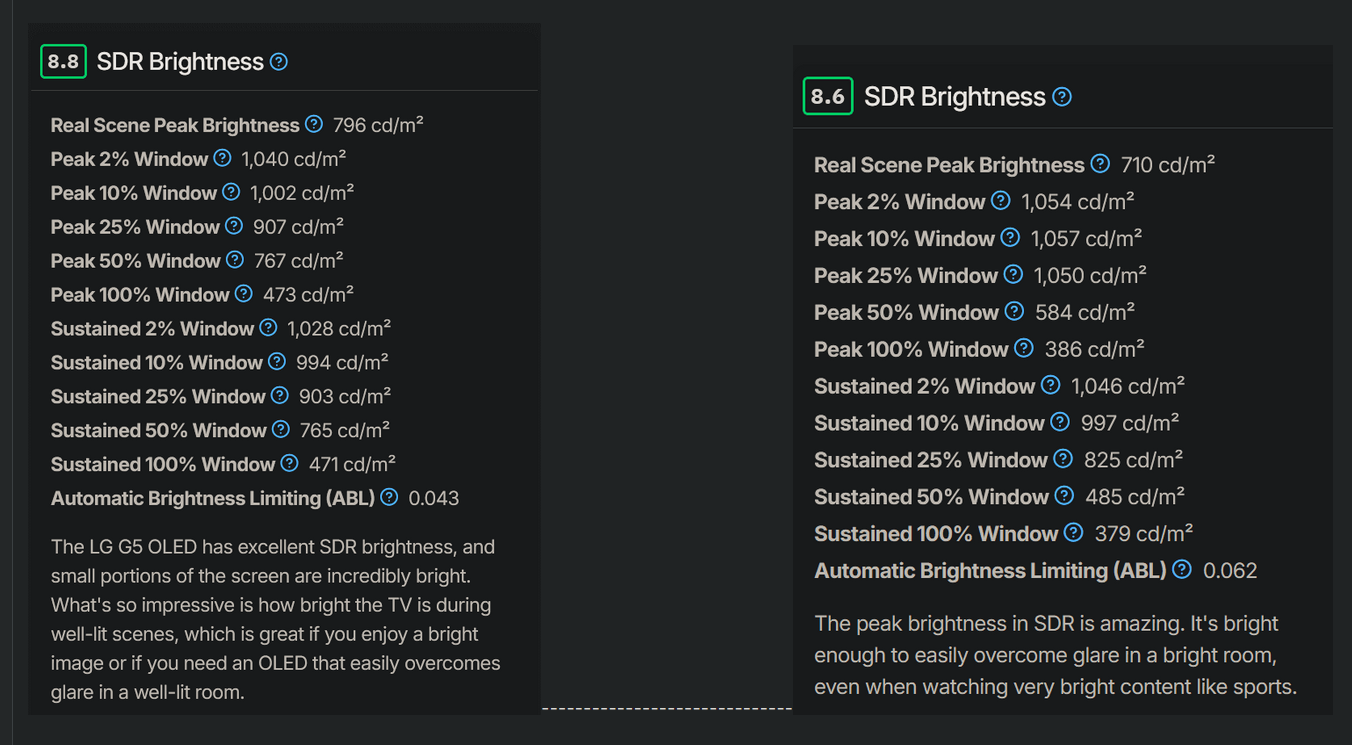This screenshot has height=745, width=1352.
Task: Open the Peak 100% Window help tooltip
Action: [x=243, y=294]
